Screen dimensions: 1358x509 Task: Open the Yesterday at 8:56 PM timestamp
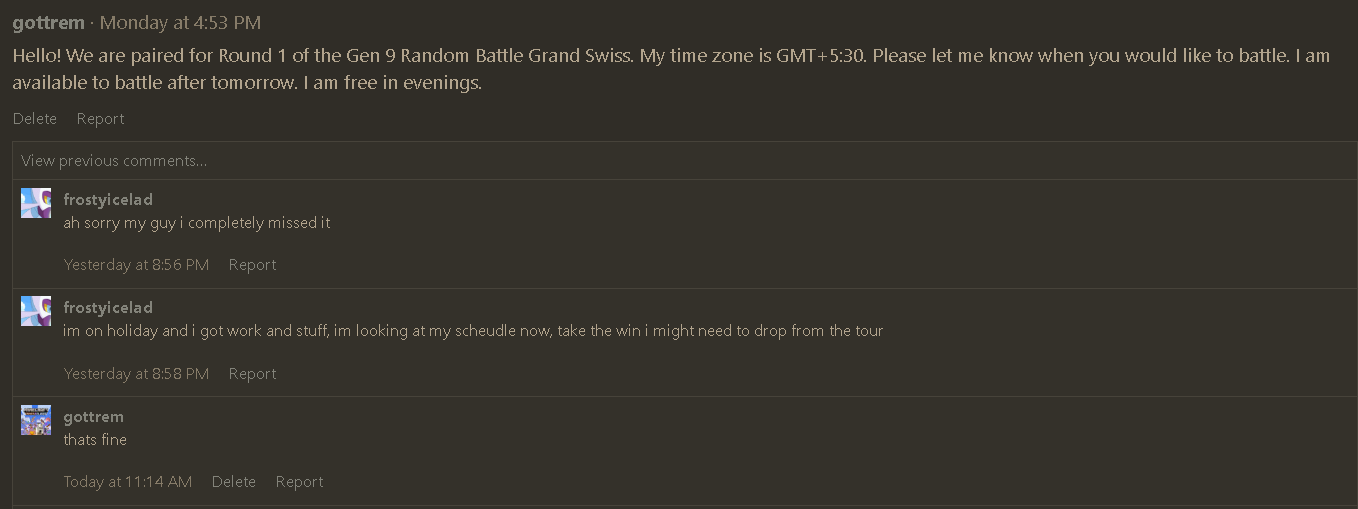coord(136,265)
